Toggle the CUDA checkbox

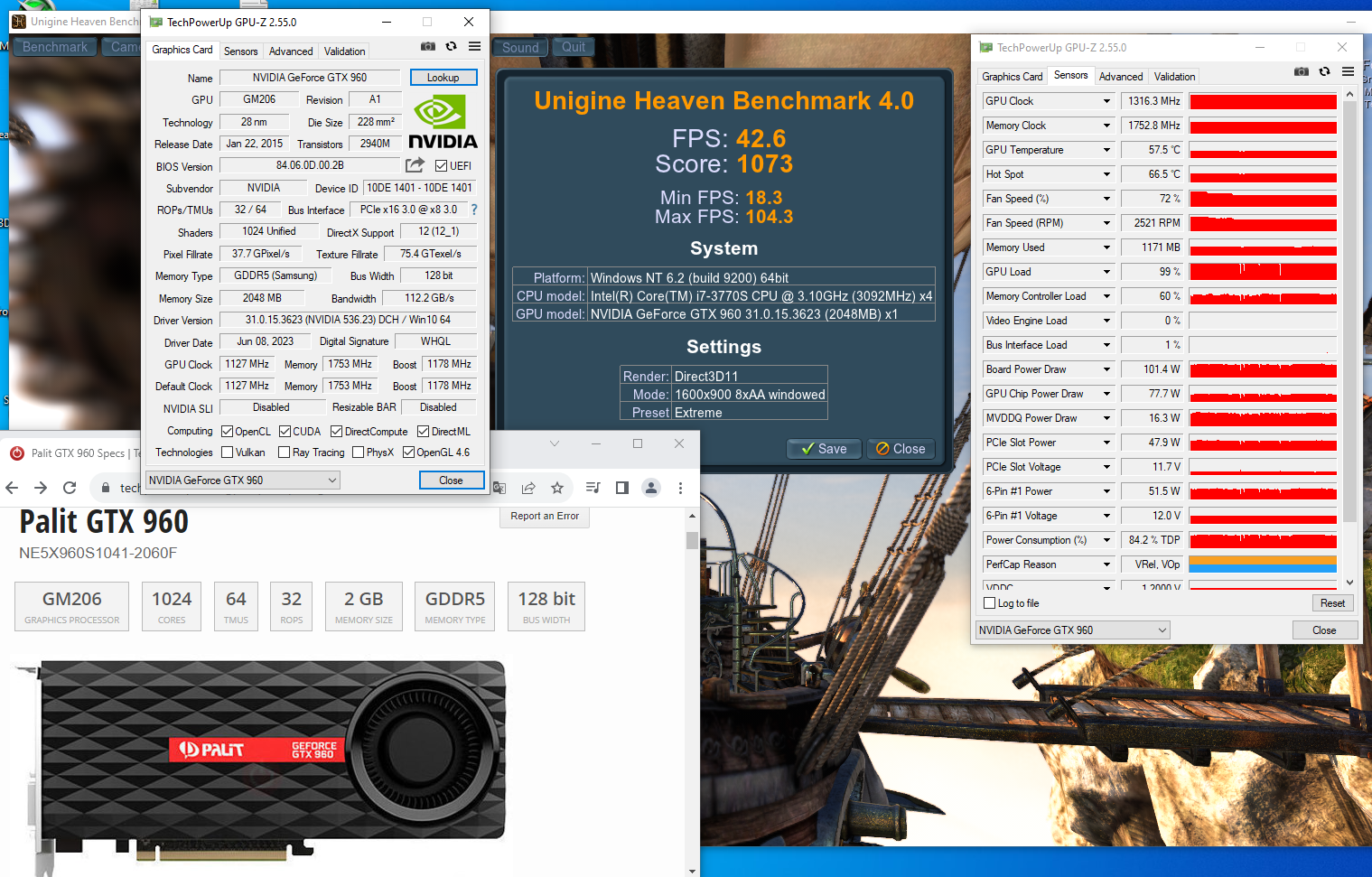[285, 432]
